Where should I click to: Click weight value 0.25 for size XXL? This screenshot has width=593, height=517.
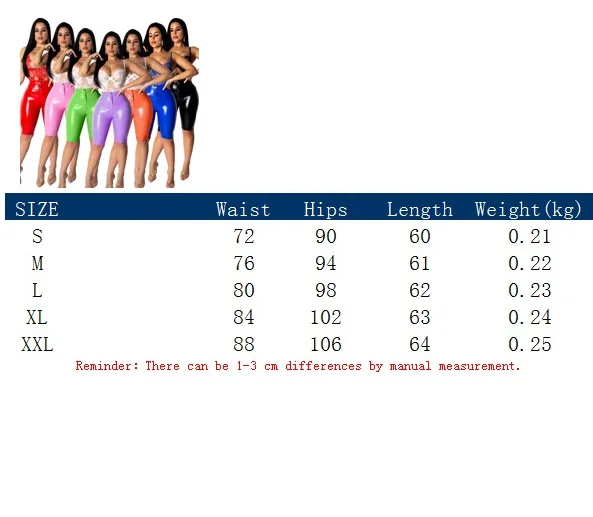[530, 344]
